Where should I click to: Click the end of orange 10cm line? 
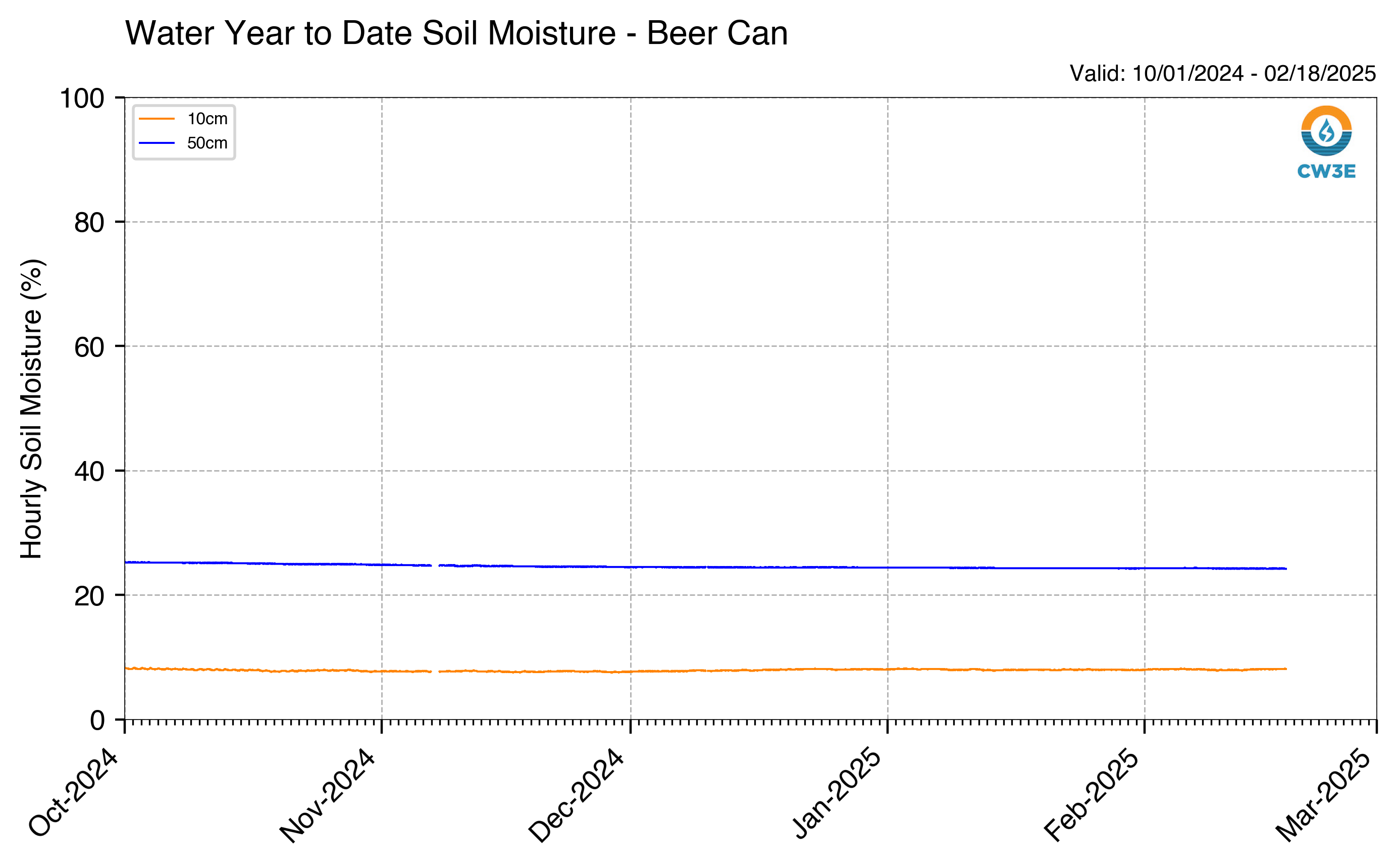[1285, 669]
